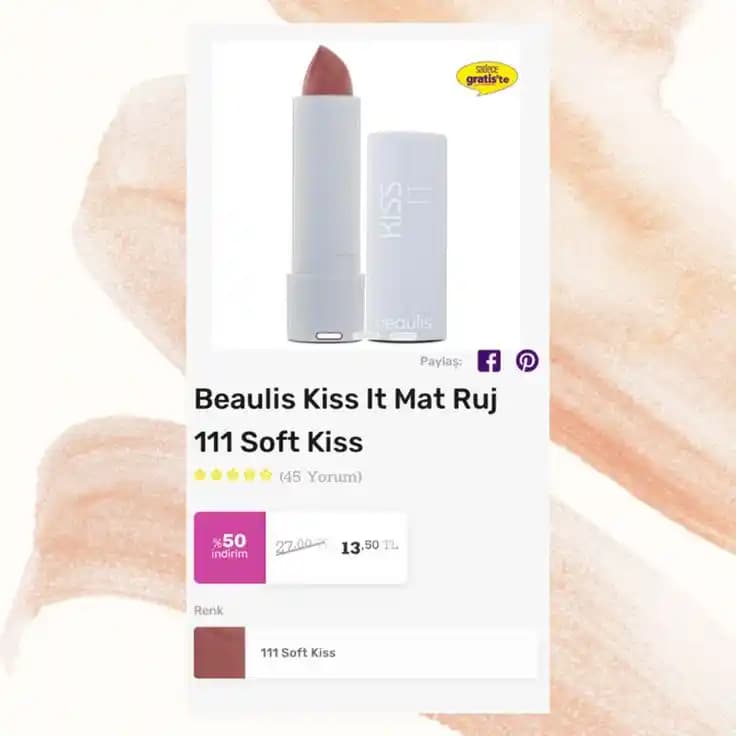Share the product on Facebook
736x736 pixels.
click(x=489, y=361)
